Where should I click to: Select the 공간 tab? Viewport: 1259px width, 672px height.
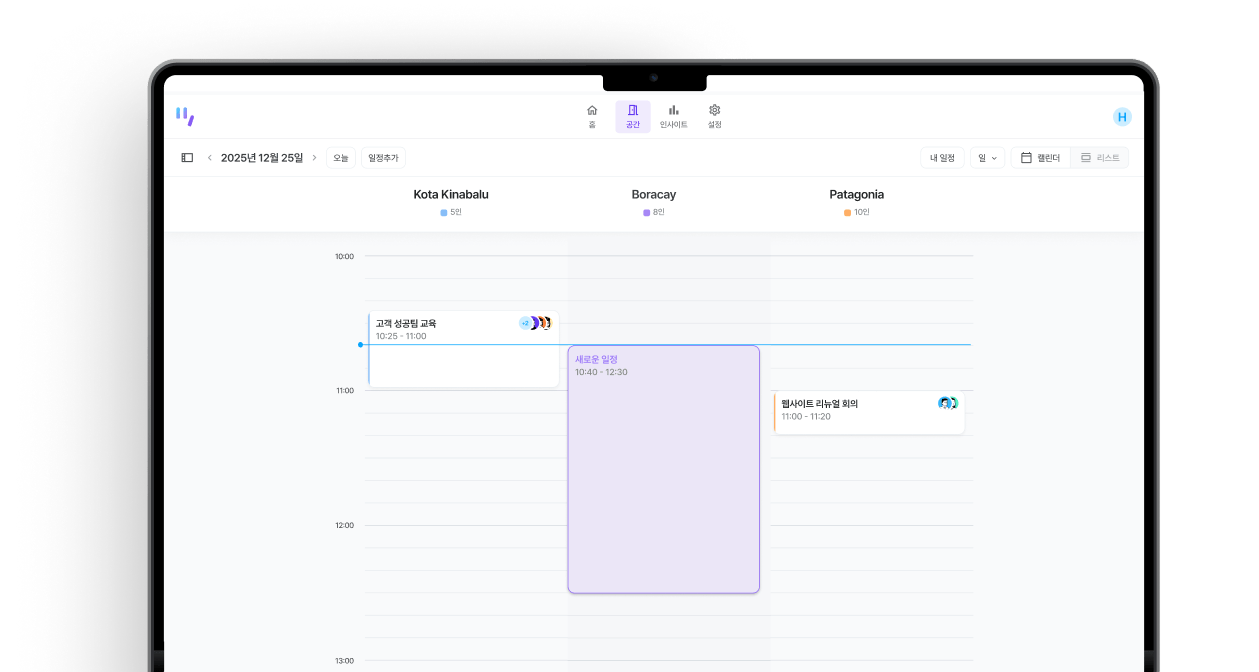click(x=633, y=116)
